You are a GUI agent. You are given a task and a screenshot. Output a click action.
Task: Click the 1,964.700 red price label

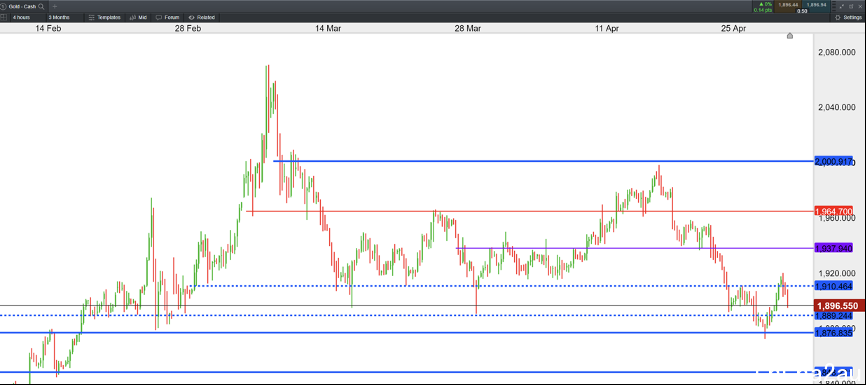point(834,211)
